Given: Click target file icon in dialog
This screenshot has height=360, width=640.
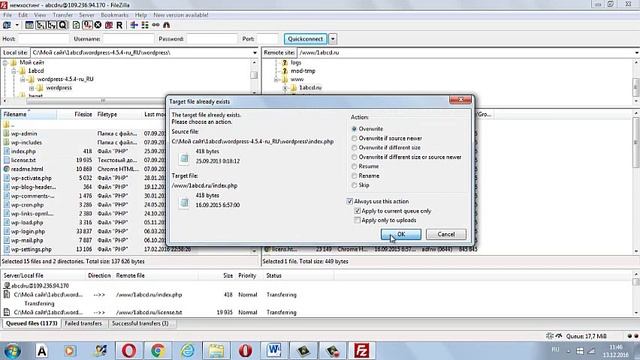Looking at the screenshot, I should [x=184, y=202].
